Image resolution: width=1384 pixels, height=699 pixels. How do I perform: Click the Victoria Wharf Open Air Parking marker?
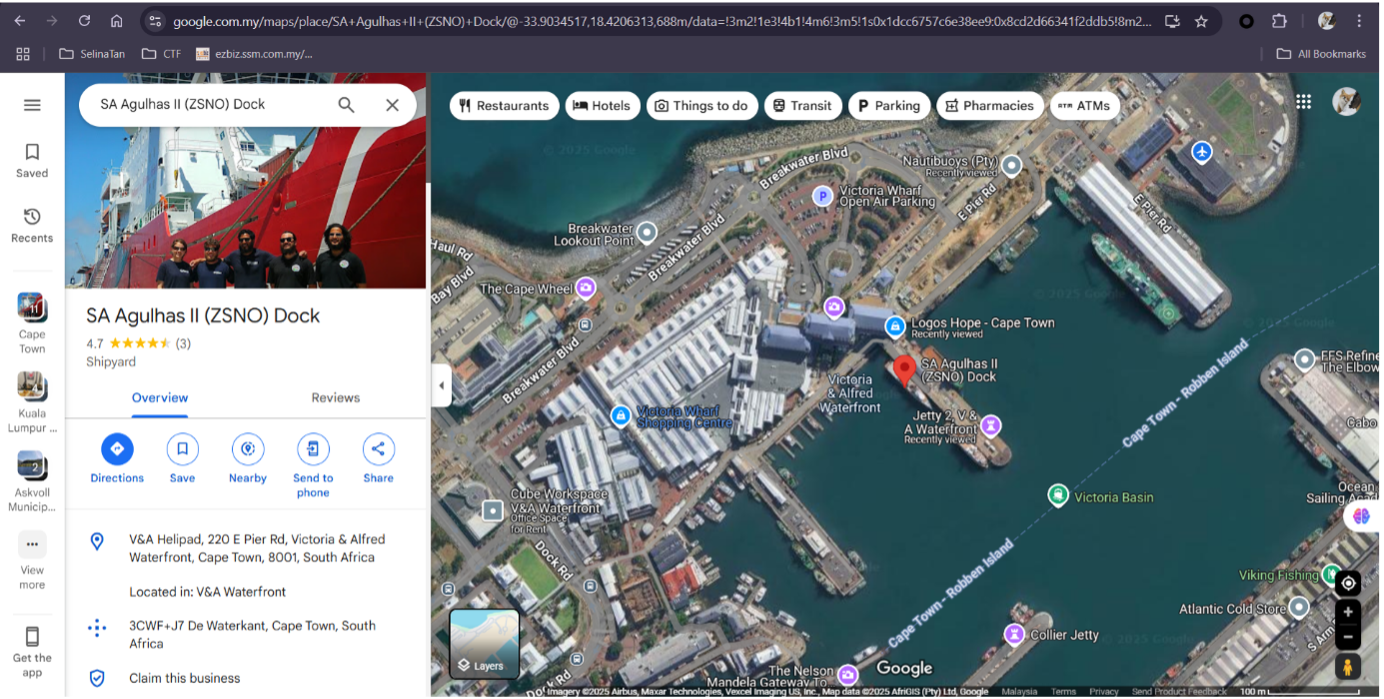point(823,196)
